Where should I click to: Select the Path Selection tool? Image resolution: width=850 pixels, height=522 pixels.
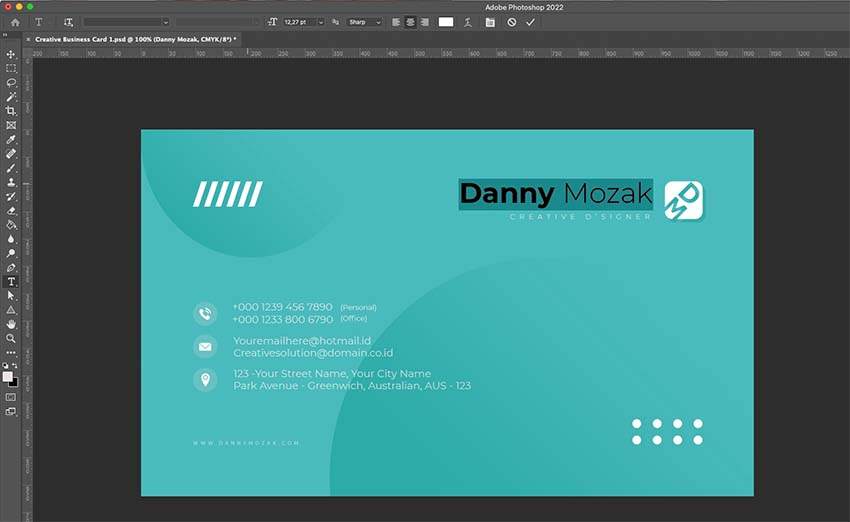pos(11,296)
